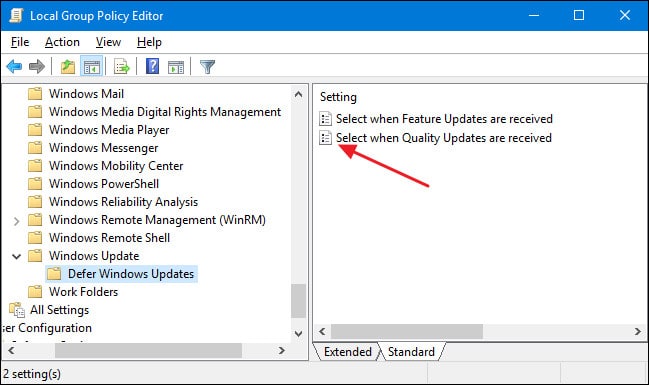Select the All Settings tree item
Image resolution: width=649 pixels, height=385 pixels.
49,310
